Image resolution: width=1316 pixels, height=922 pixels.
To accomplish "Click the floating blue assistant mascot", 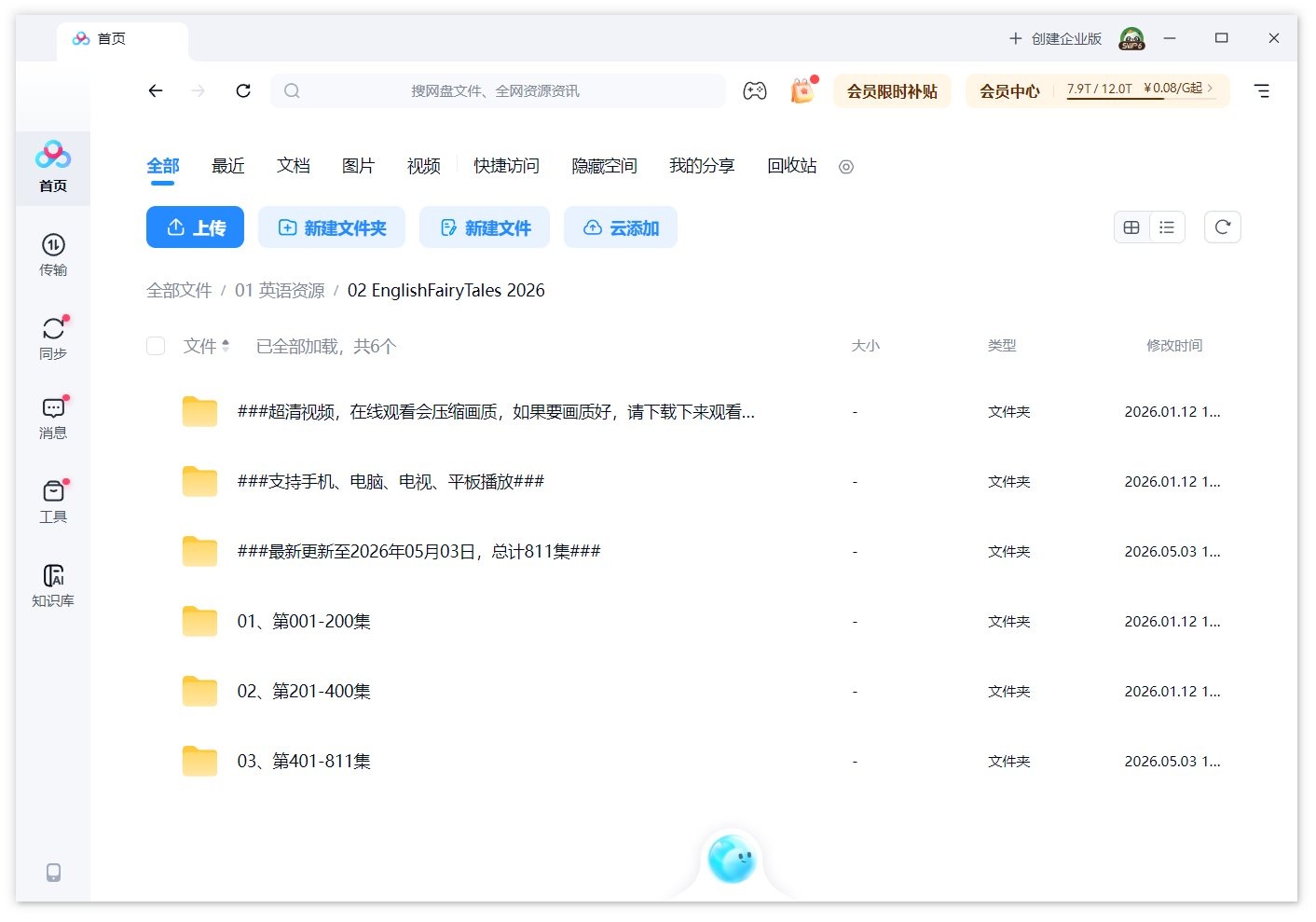I will [732, 859].
